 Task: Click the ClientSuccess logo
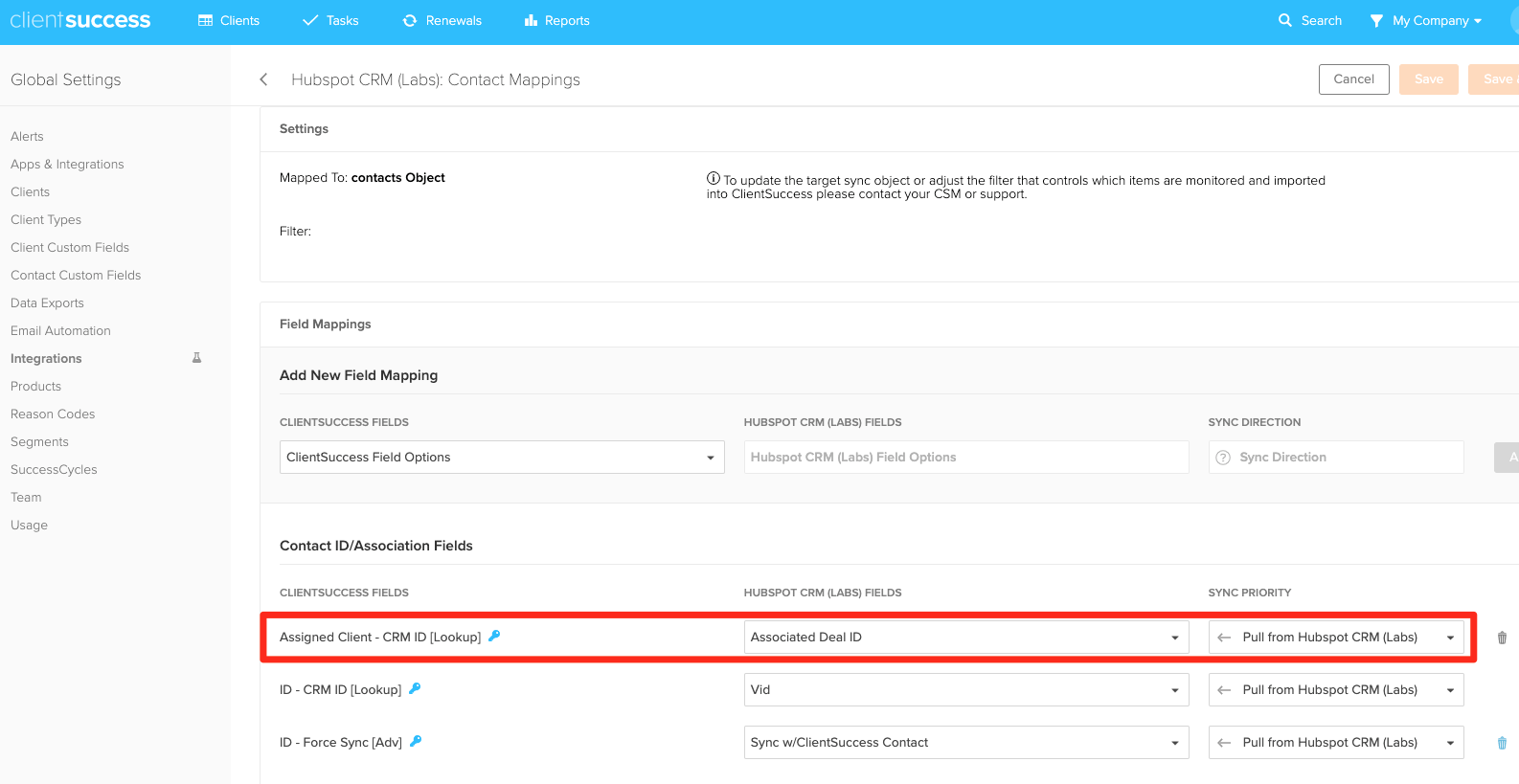point(80,20)
